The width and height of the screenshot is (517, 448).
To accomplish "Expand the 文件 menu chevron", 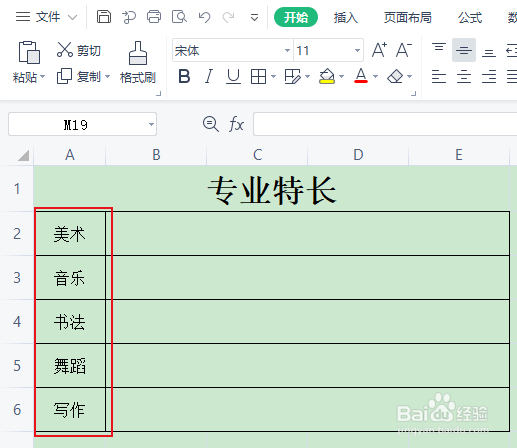I will [72, 17].
